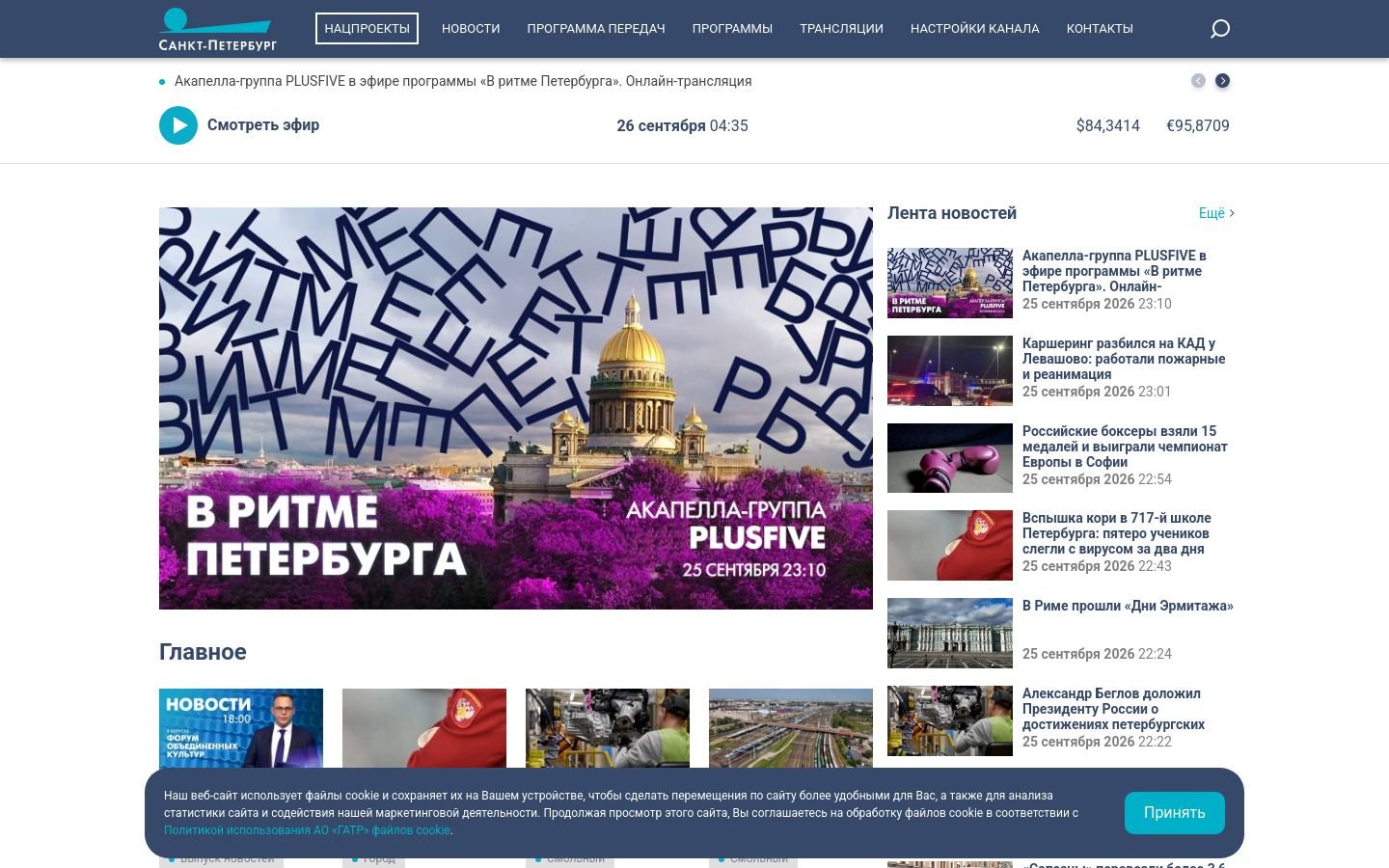Open Настройки канала menu item
This screenshot has width=1389, height=868.
point(975,29)
